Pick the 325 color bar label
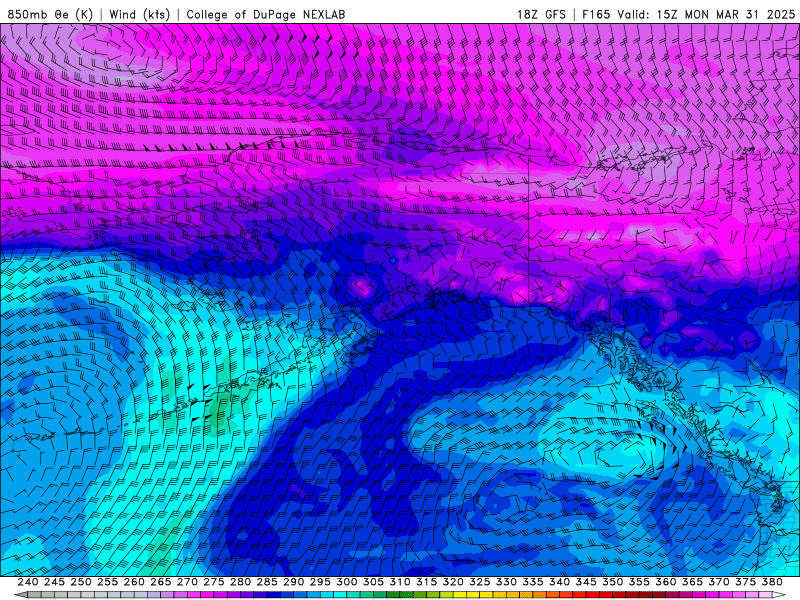 click(x=480, y=582)
